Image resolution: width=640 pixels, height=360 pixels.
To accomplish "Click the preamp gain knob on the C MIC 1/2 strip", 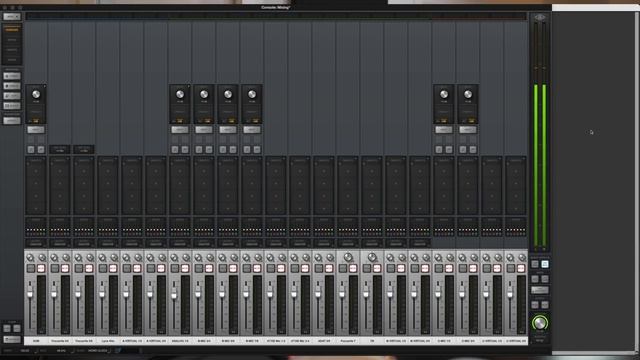I will pos(444,94).
